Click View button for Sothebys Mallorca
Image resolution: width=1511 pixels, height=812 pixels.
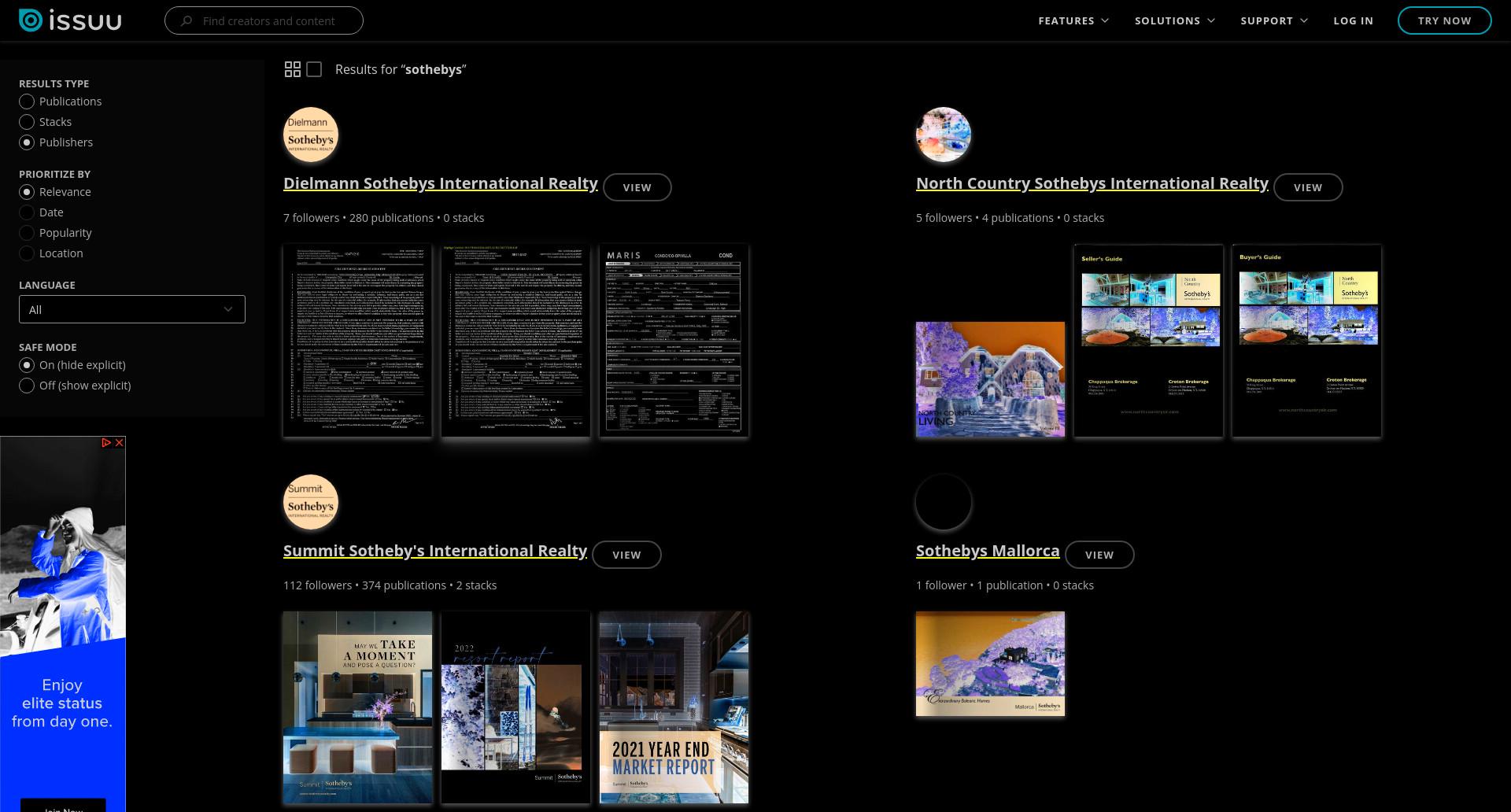pos(1099,555)
